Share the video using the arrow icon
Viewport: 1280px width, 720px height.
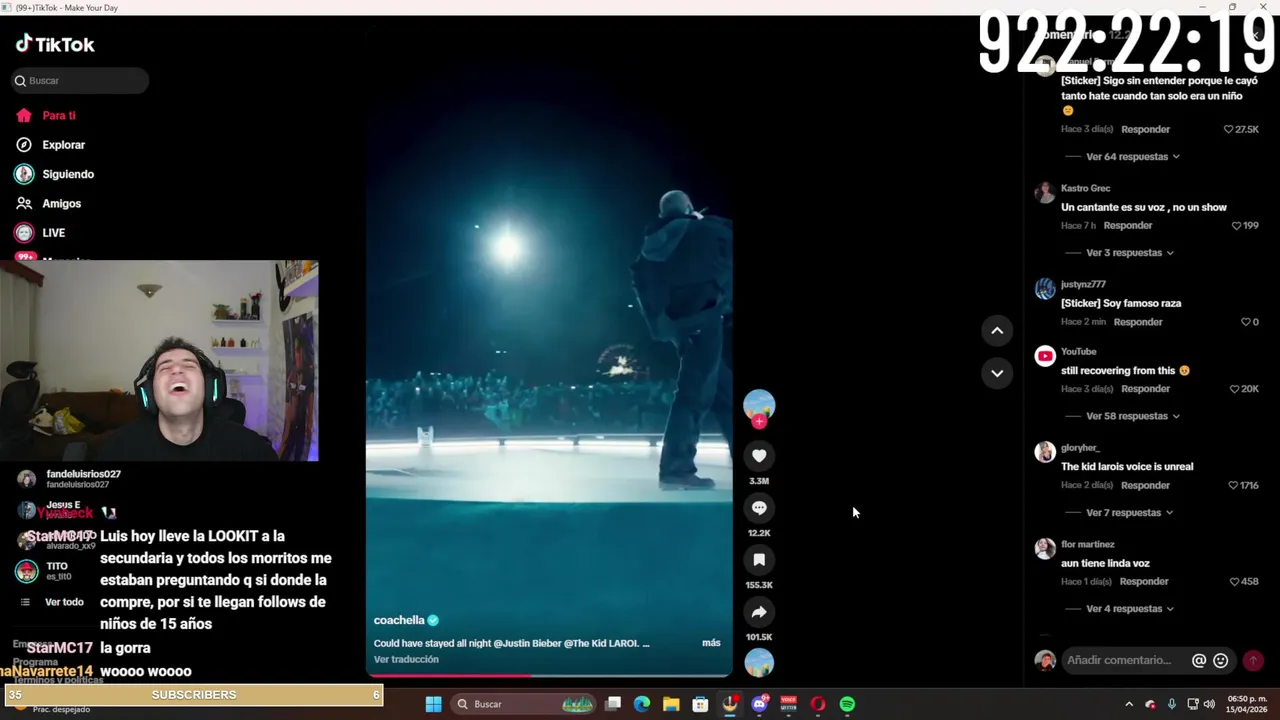pyautogui.click(x=759, y=612)
